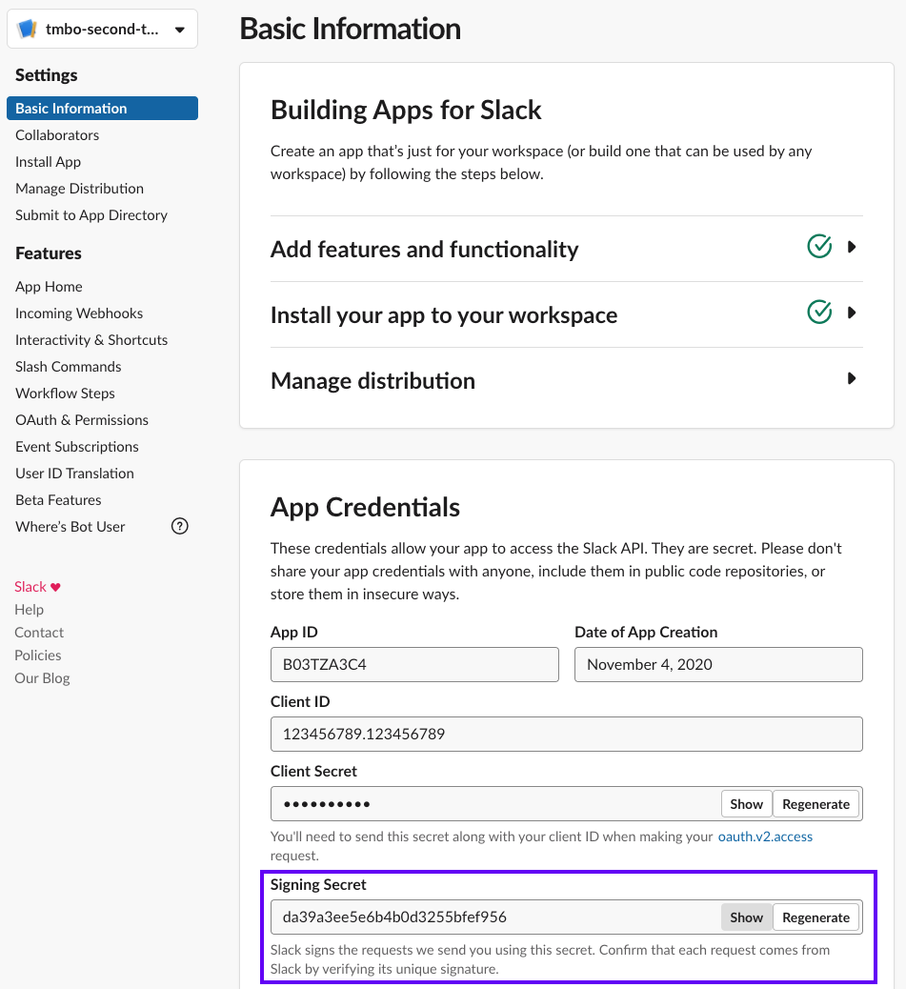Navigate to Event Subscriptions
906x989 pixels.
(x=77, y=446)
